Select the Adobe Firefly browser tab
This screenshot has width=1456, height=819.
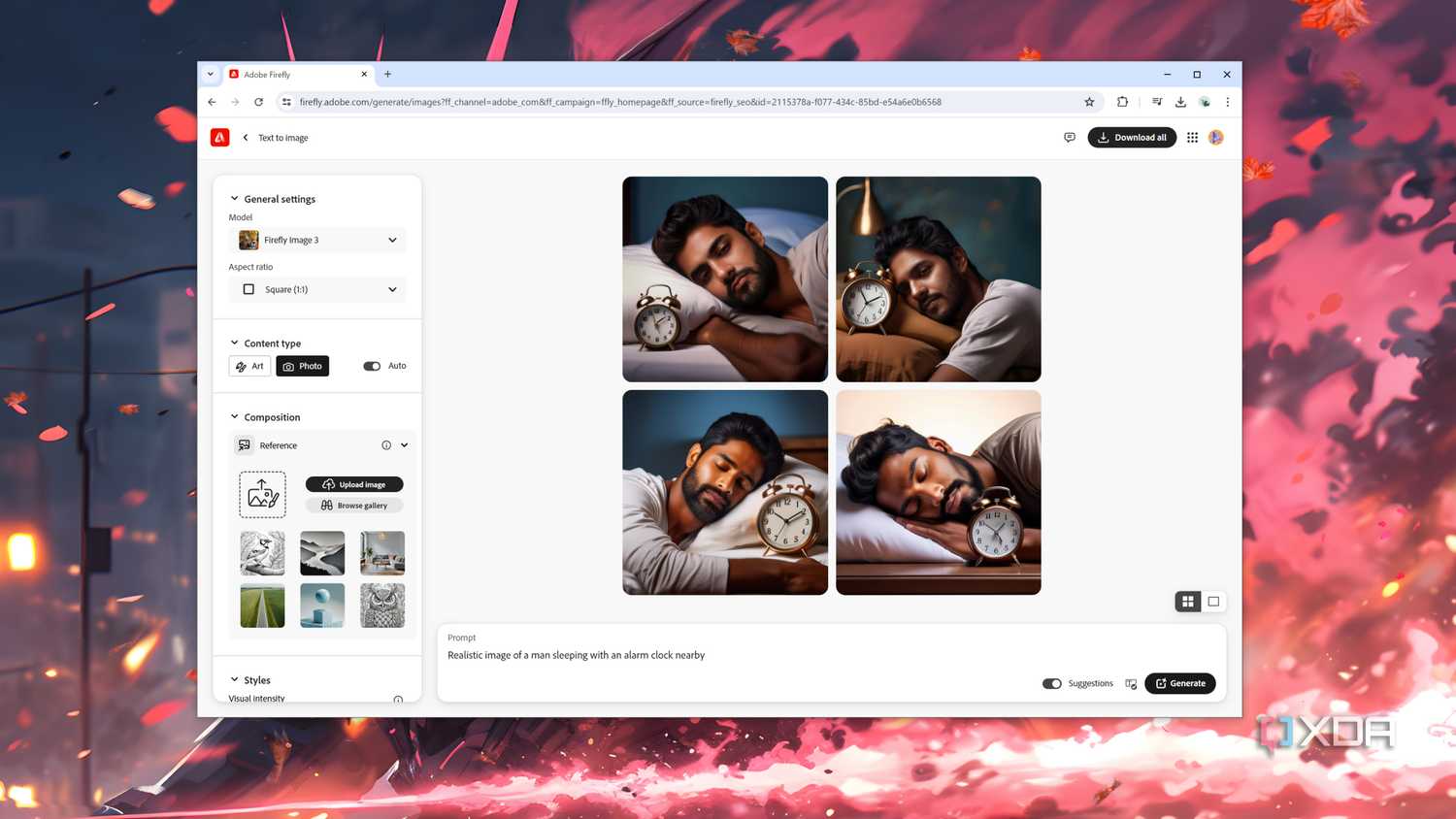pos(298,75)
